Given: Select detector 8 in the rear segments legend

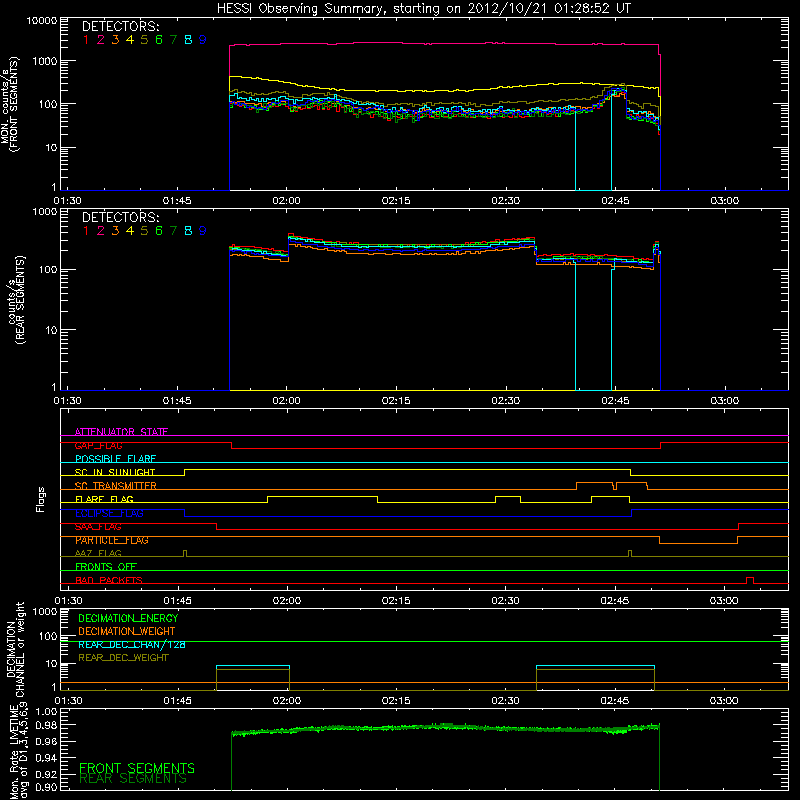Looking at the screenshot, I should [188, 231].
